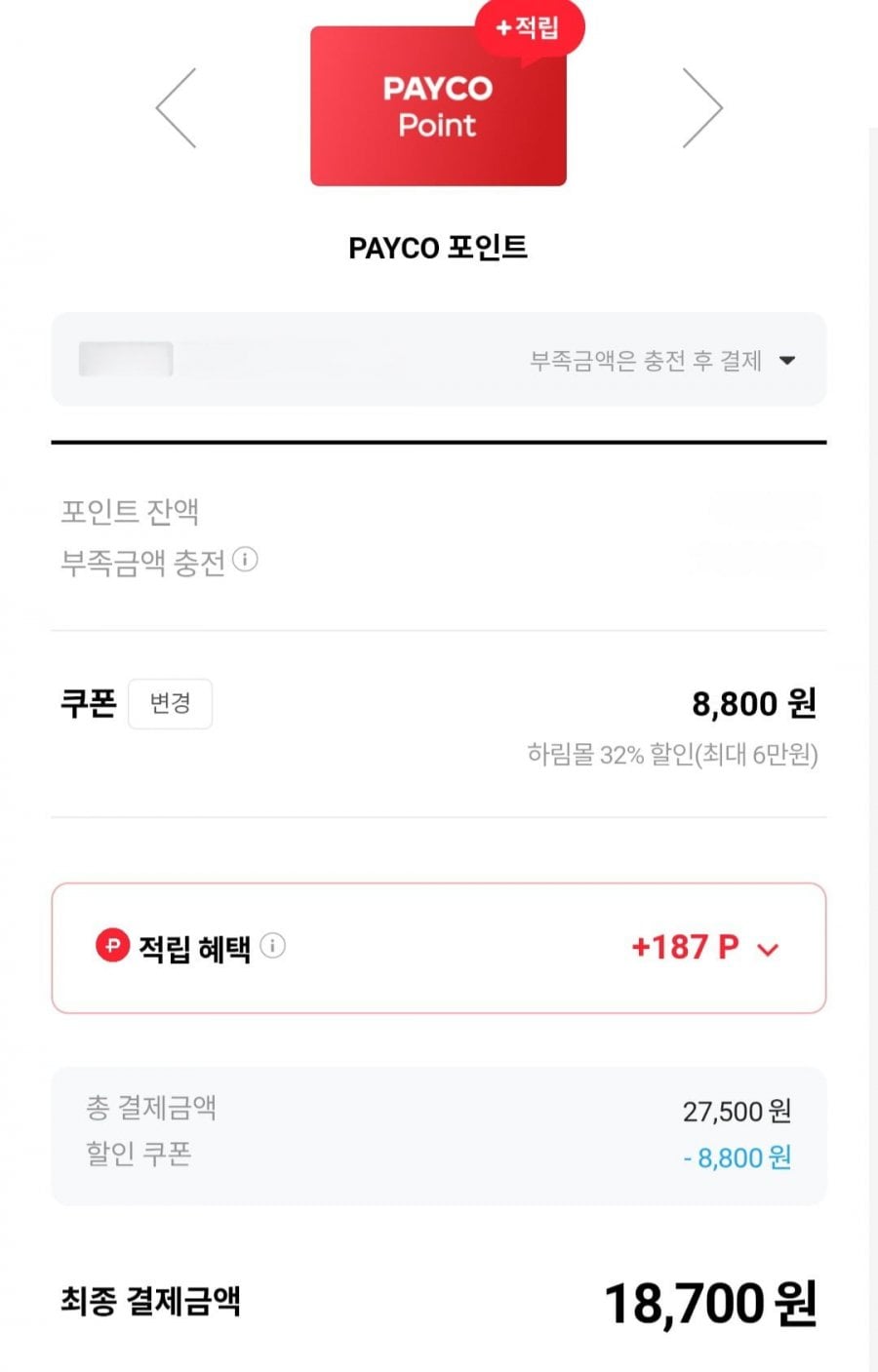
Task: Tap the +적립 badge on the card
Action: pos(529,29)
